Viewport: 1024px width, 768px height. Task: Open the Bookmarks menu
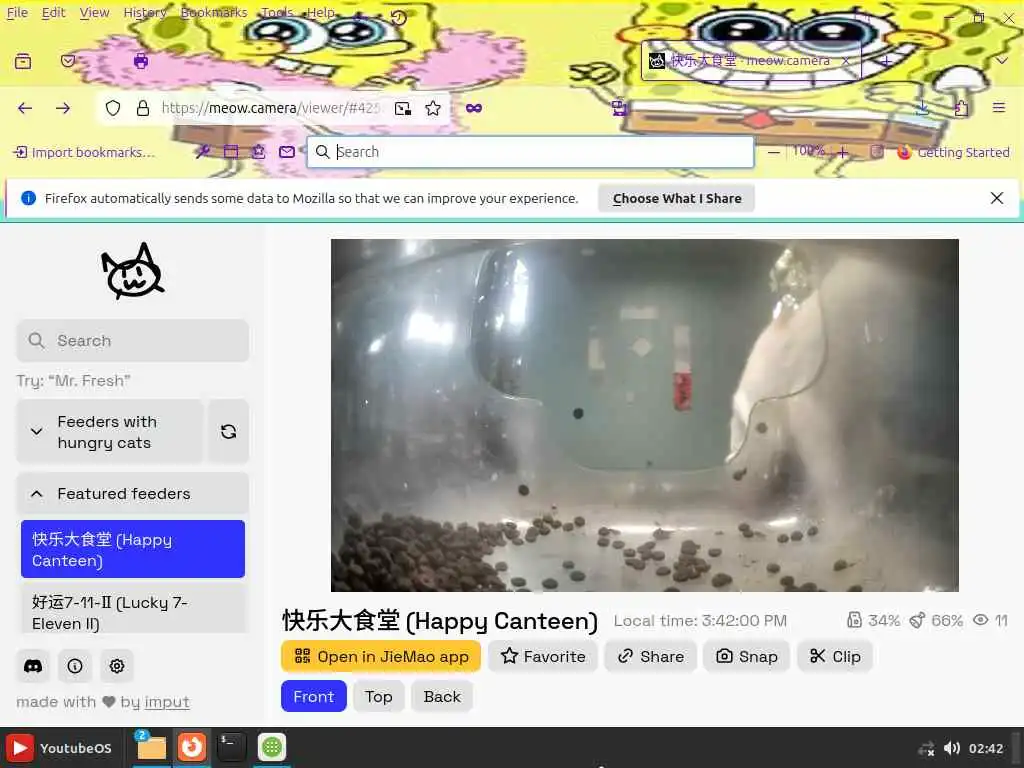click(214, 12)
